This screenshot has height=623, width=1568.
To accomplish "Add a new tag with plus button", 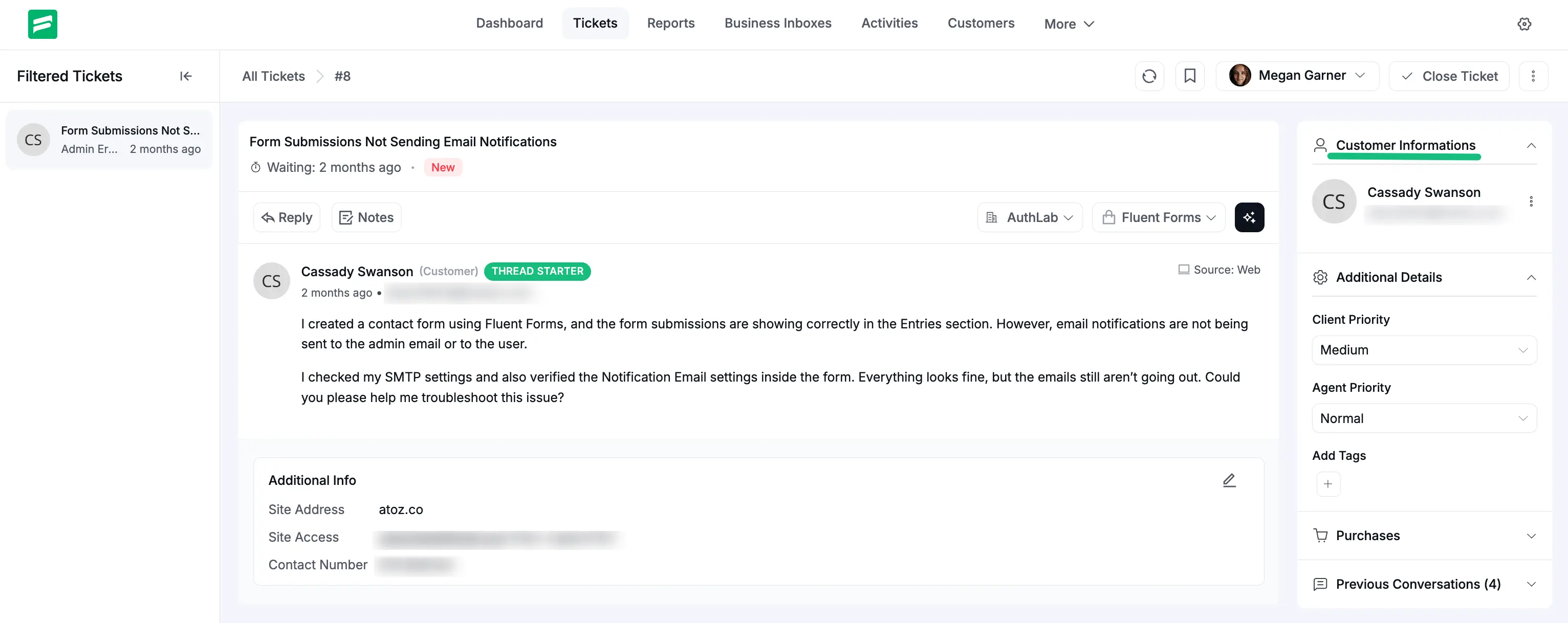I will pos(1328,484).
